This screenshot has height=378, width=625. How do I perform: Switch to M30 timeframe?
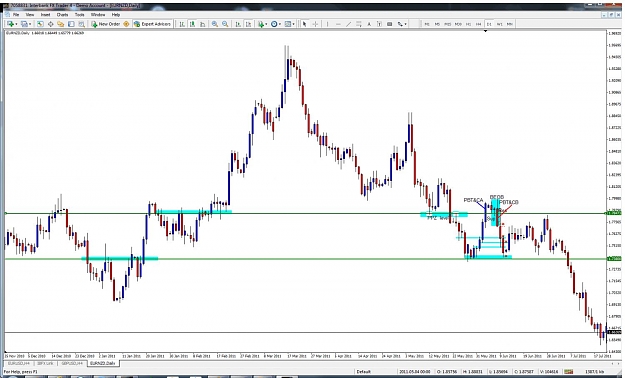pos(458,24)
